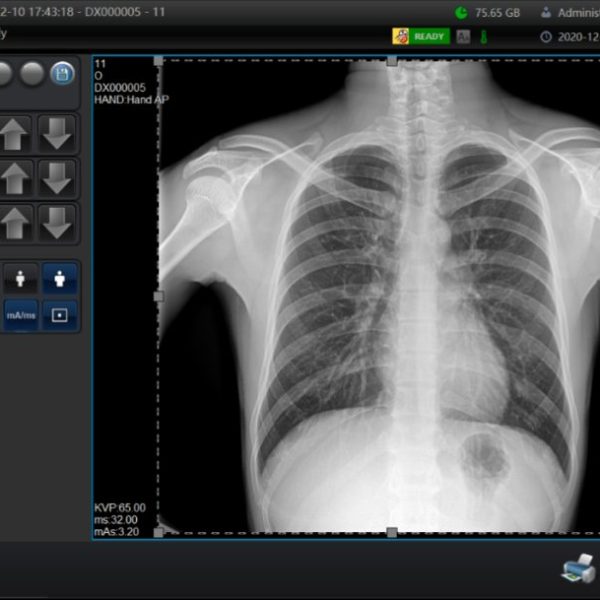Screen dimensions: 600x600
Task: Click the down arrow in the first arrow row
Action: (57, 133)
